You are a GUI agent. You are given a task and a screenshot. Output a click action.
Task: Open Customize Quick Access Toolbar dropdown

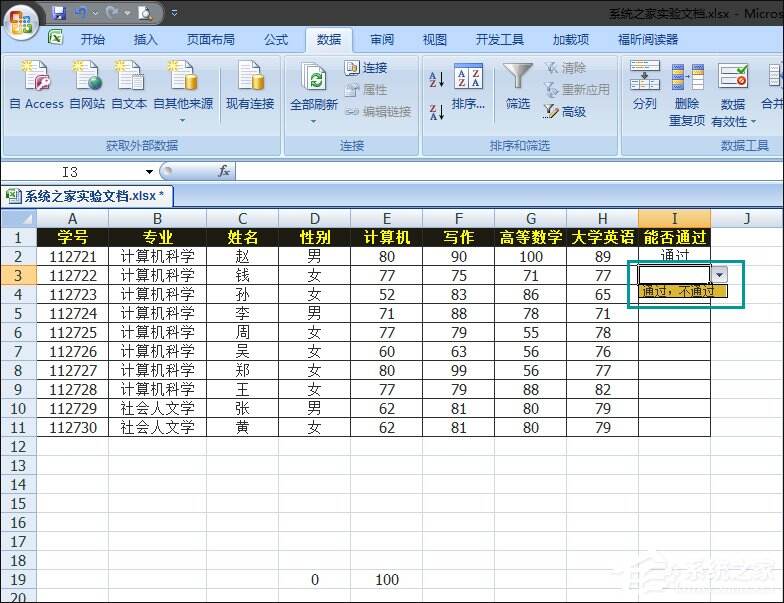174,13
